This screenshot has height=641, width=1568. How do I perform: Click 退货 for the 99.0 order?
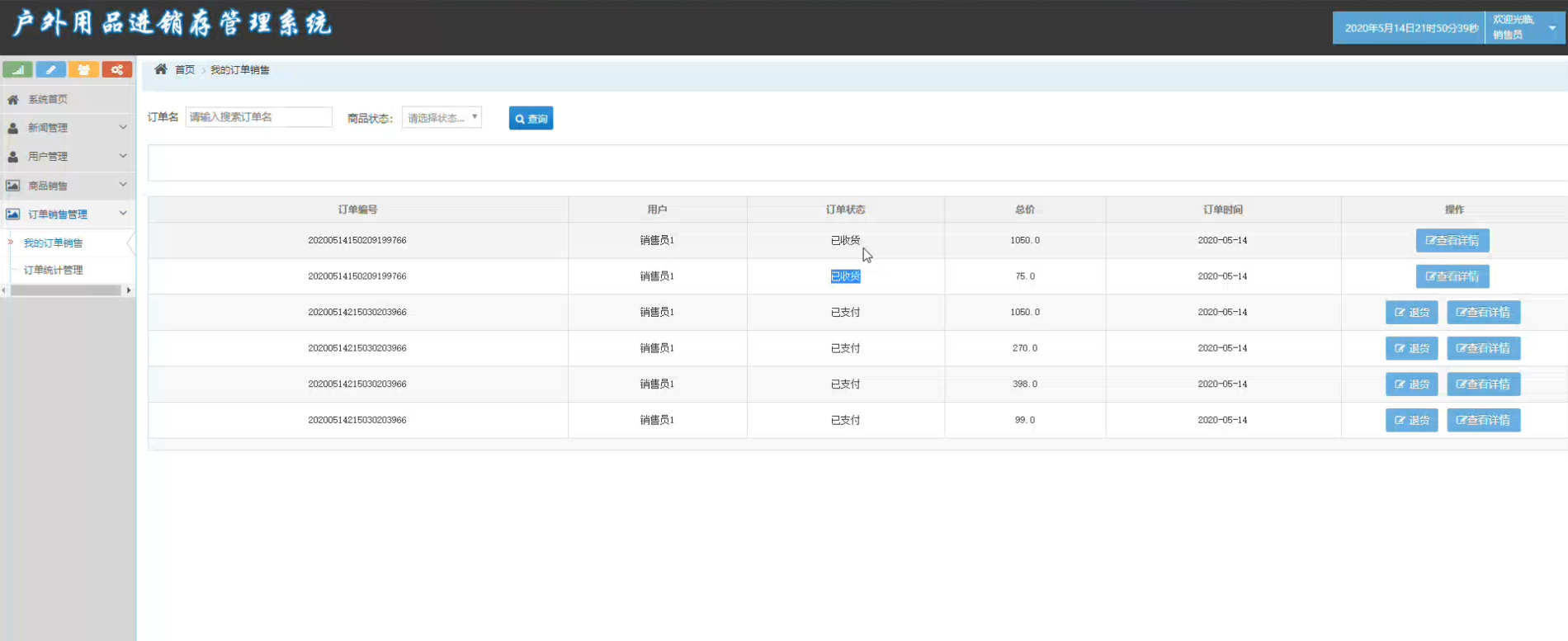pyautogui.click(x=1412, y=420)
